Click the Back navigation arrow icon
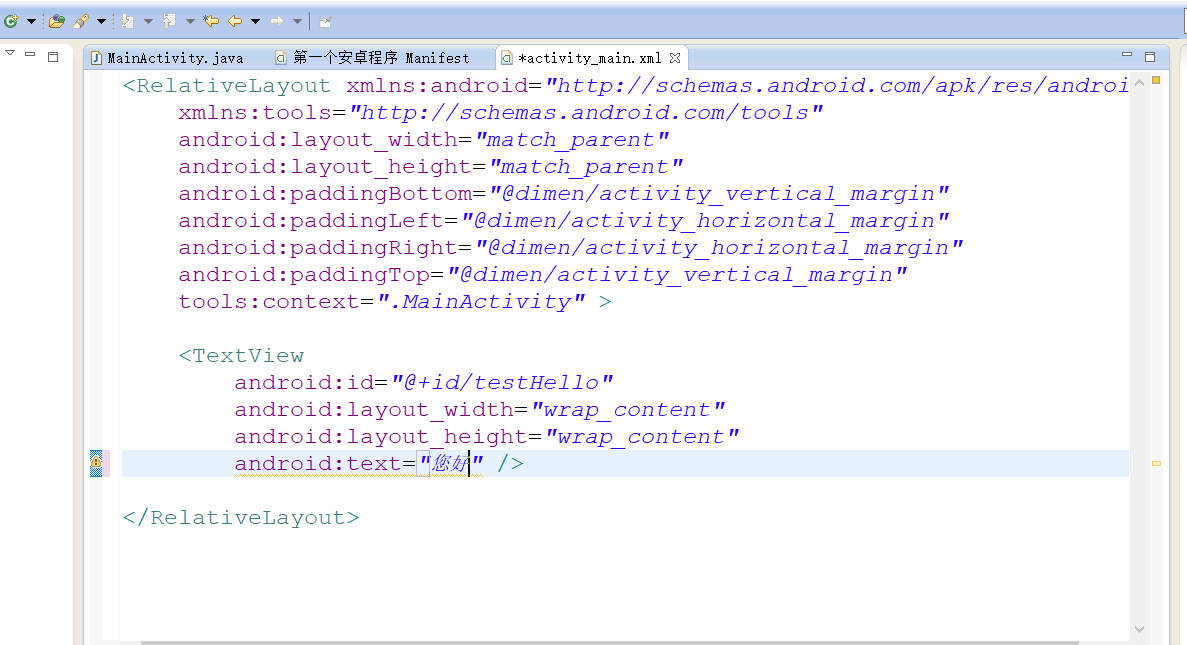1187x645 pixels. 235,21
